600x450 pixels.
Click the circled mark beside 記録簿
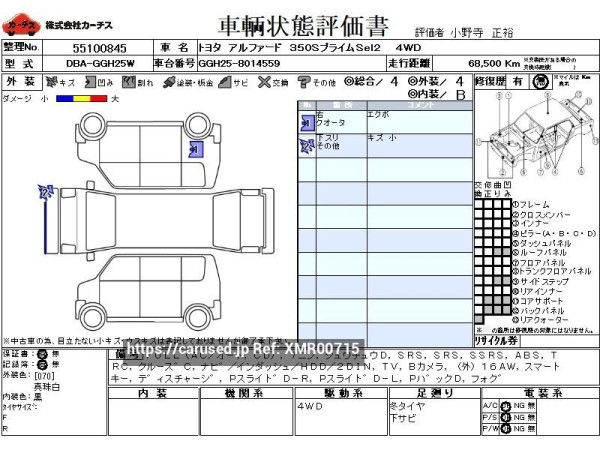tap(42, 364)
